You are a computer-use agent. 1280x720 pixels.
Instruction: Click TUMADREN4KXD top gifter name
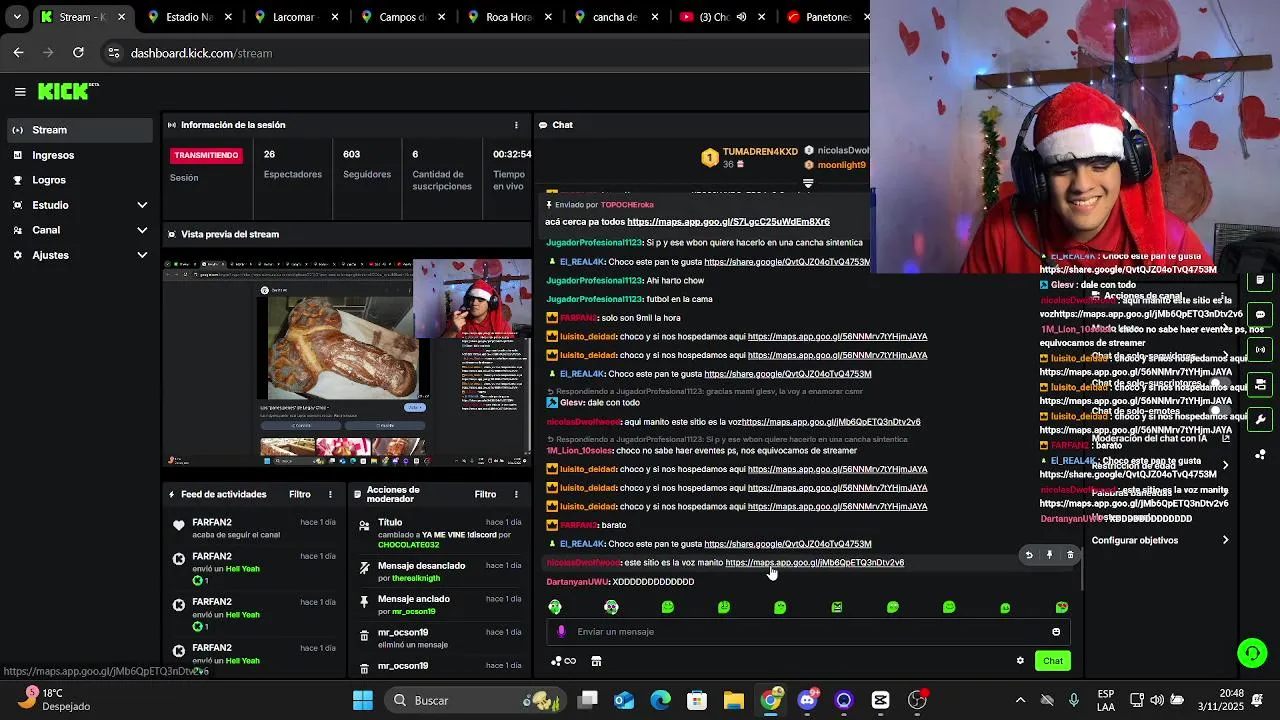[760, 152]
